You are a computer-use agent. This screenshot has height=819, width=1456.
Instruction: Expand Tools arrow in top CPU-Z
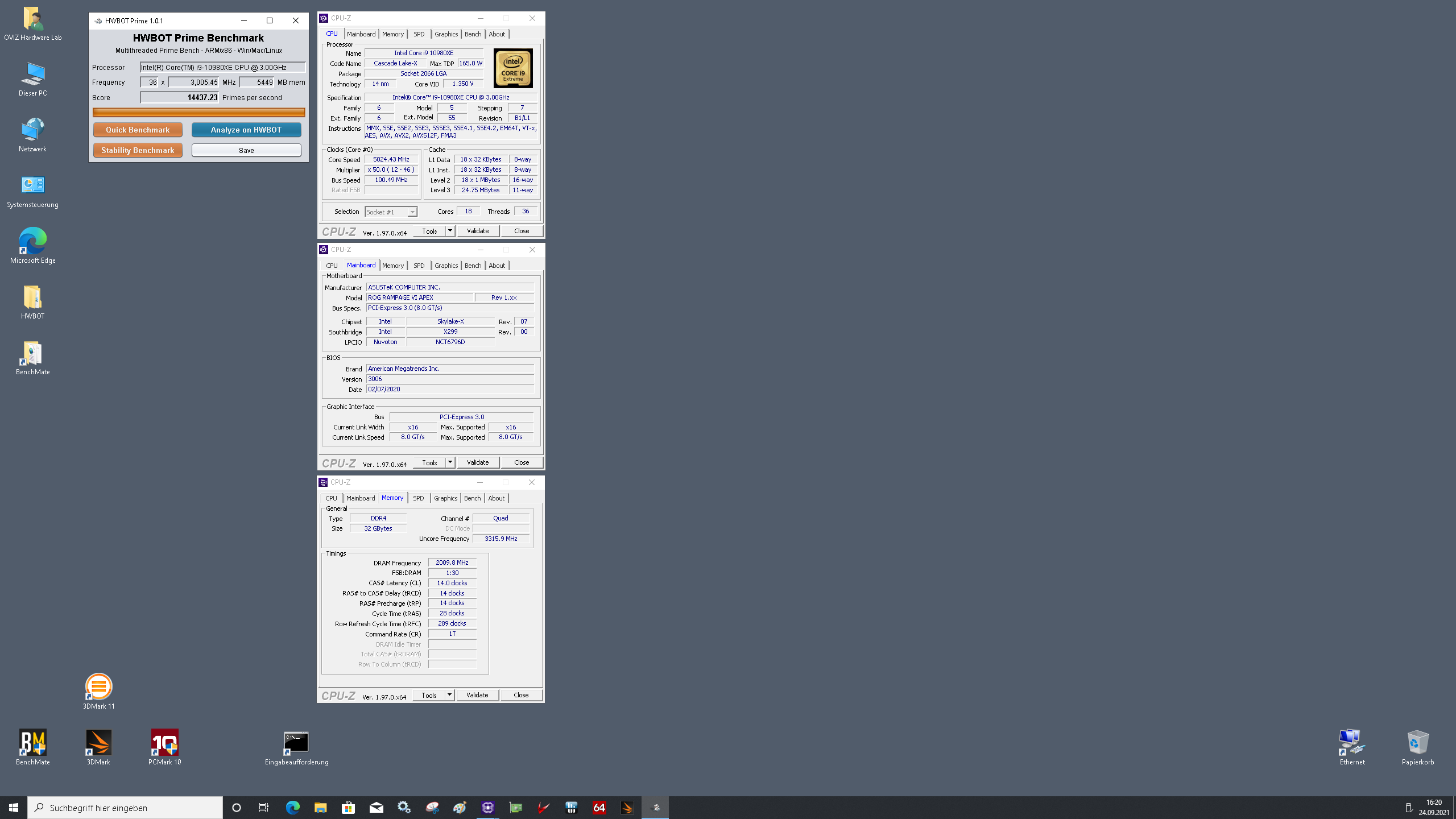pos(450,231)
